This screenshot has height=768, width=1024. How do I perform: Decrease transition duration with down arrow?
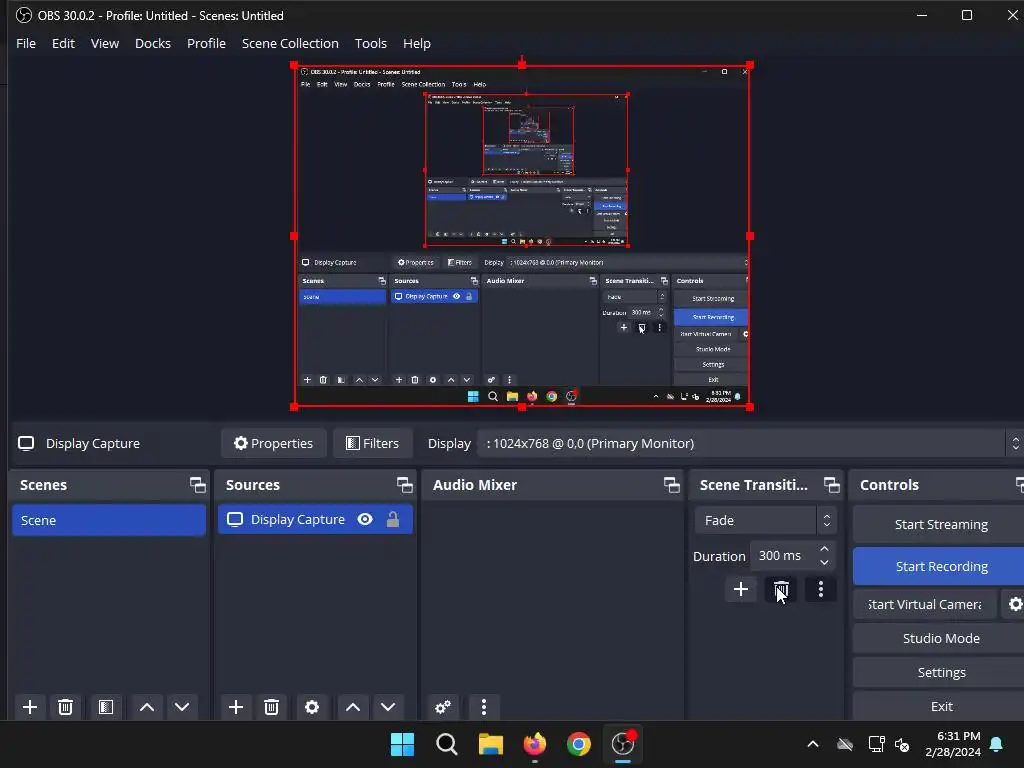tap(824, 562)
